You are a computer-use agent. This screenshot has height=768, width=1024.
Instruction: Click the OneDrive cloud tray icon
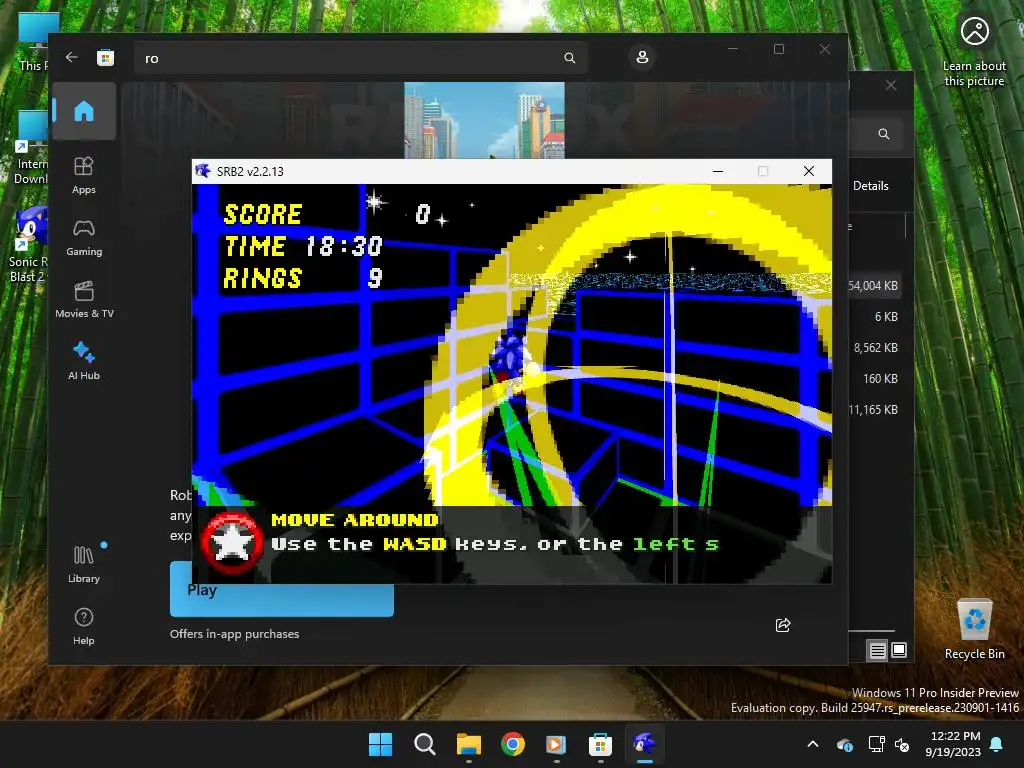tap(845, 744)
